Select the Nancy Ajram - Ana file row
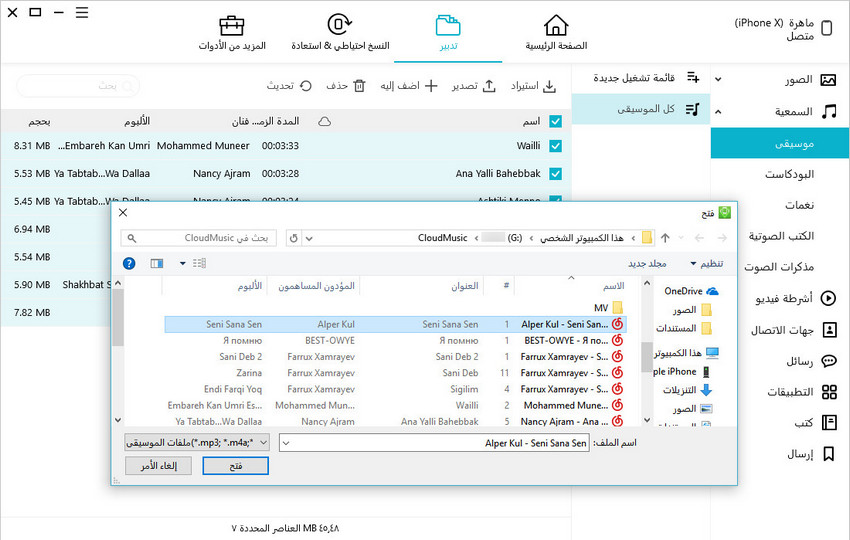This screenshot has width=850, height=540. [395, 421]
